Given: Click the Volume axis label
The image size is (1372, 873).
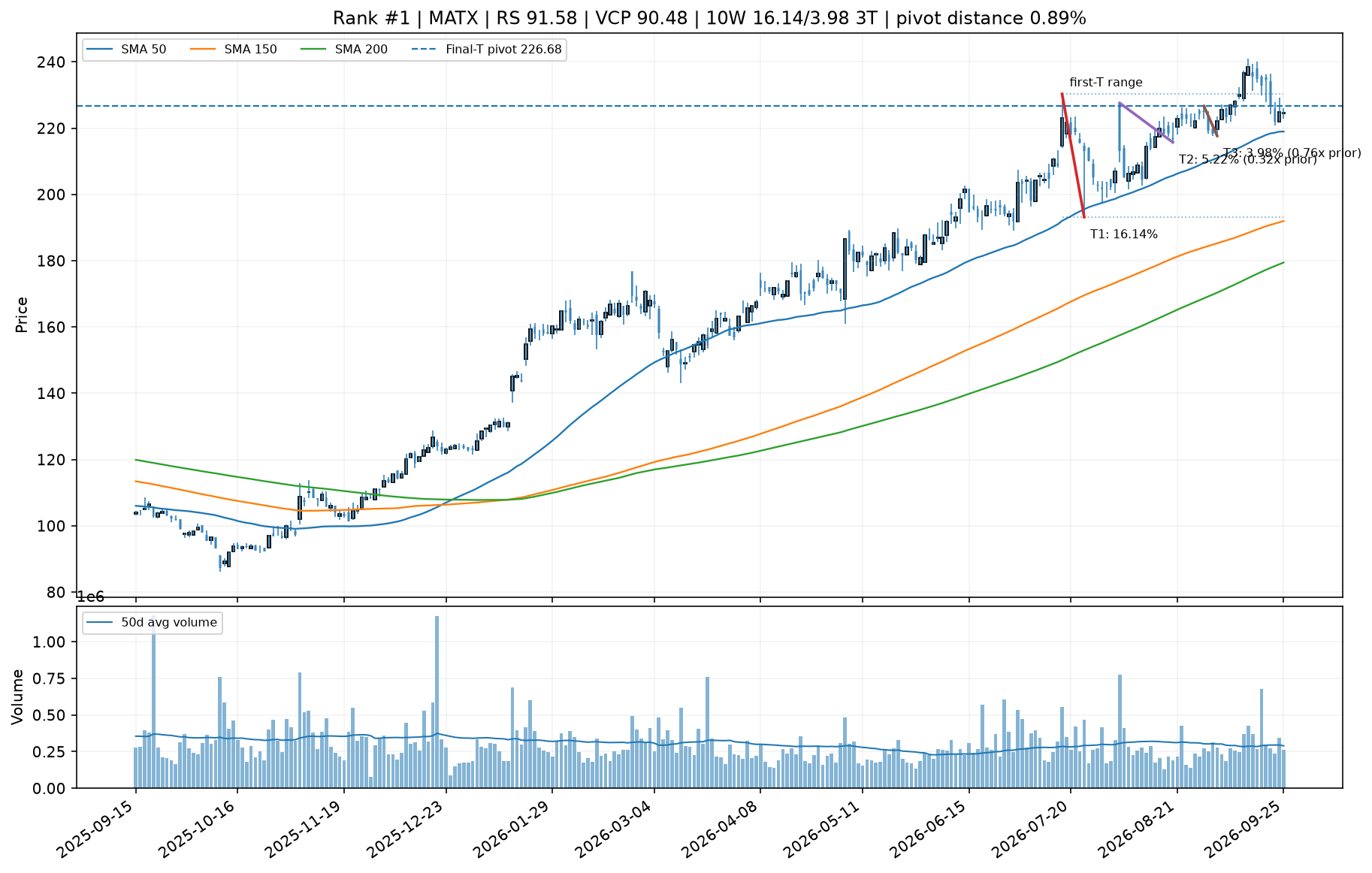Looking at the screenshot, I should click(18, 697).
